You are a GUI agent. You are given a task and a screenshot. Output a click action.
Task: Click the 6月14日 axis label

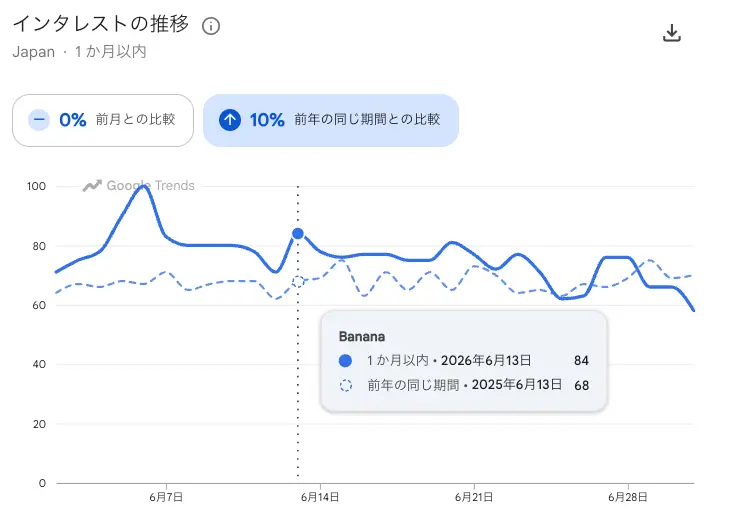point(320,497)
